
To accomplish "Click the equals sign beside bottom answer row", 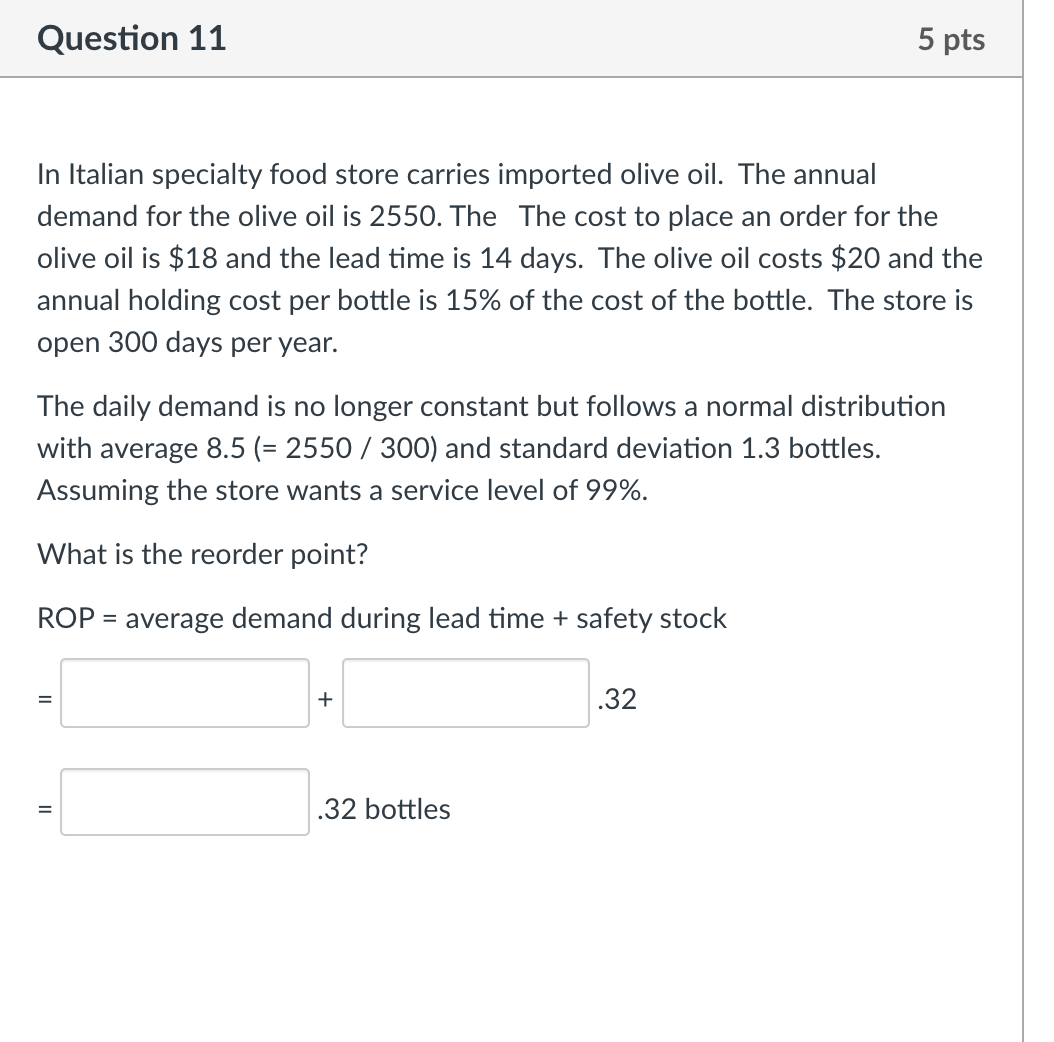I will (42, 810).
